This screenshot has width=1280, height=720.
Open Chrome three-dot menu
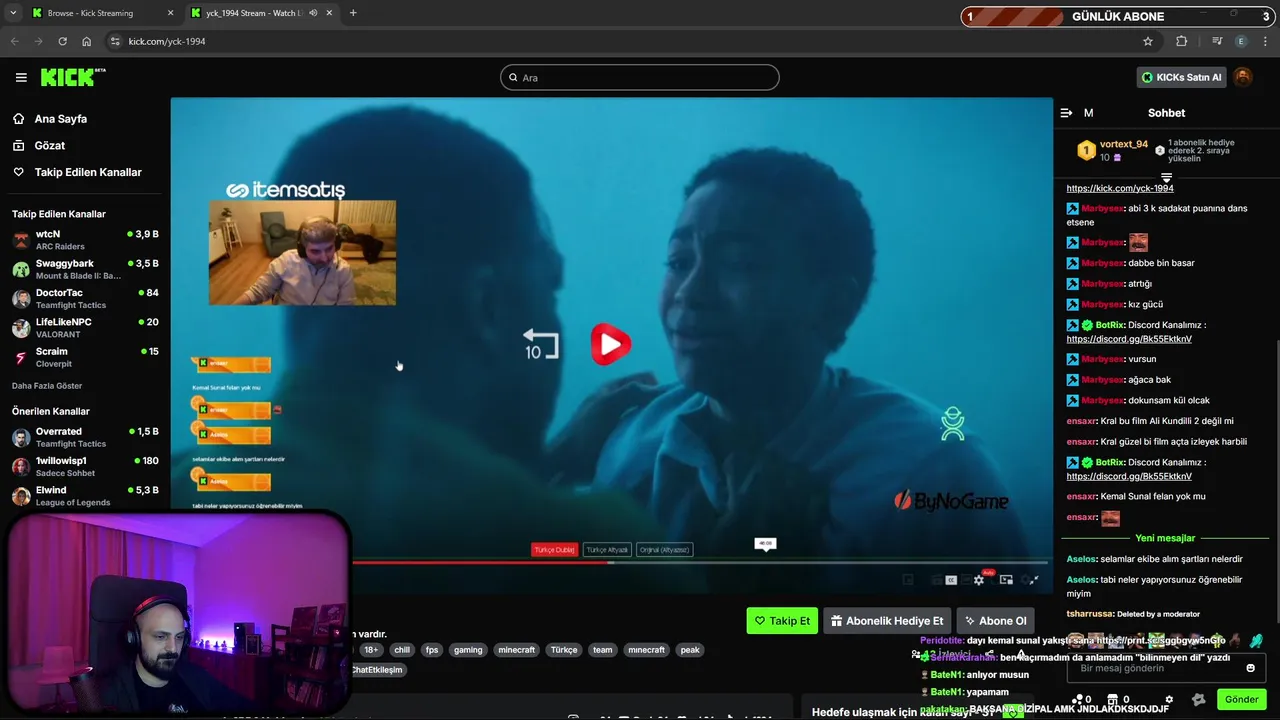coord(1265,41)
